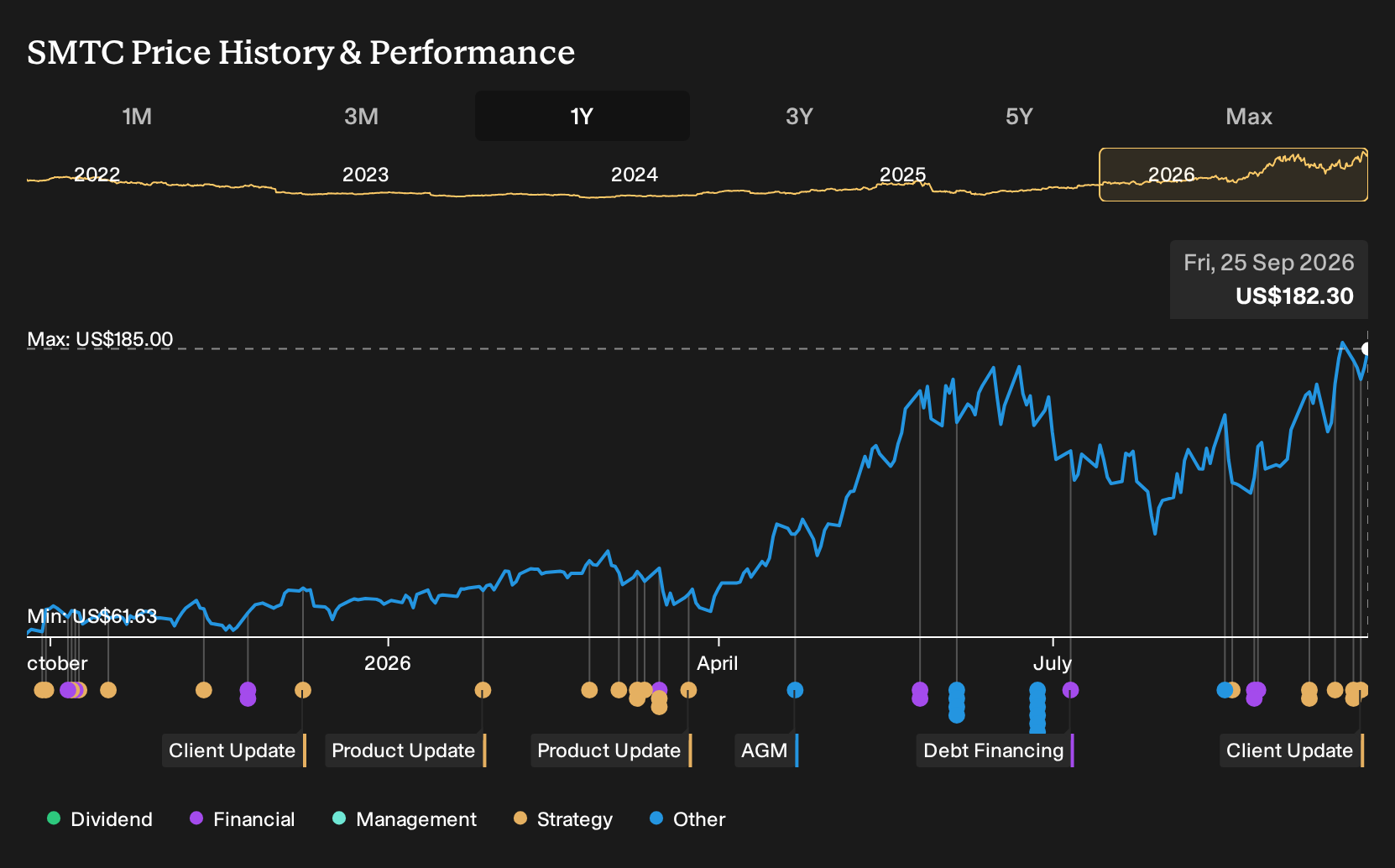This screenshot has height=868, width=1395.
Task: Click the orange event dot above first Product Update
Action: (x=483, y=690)
